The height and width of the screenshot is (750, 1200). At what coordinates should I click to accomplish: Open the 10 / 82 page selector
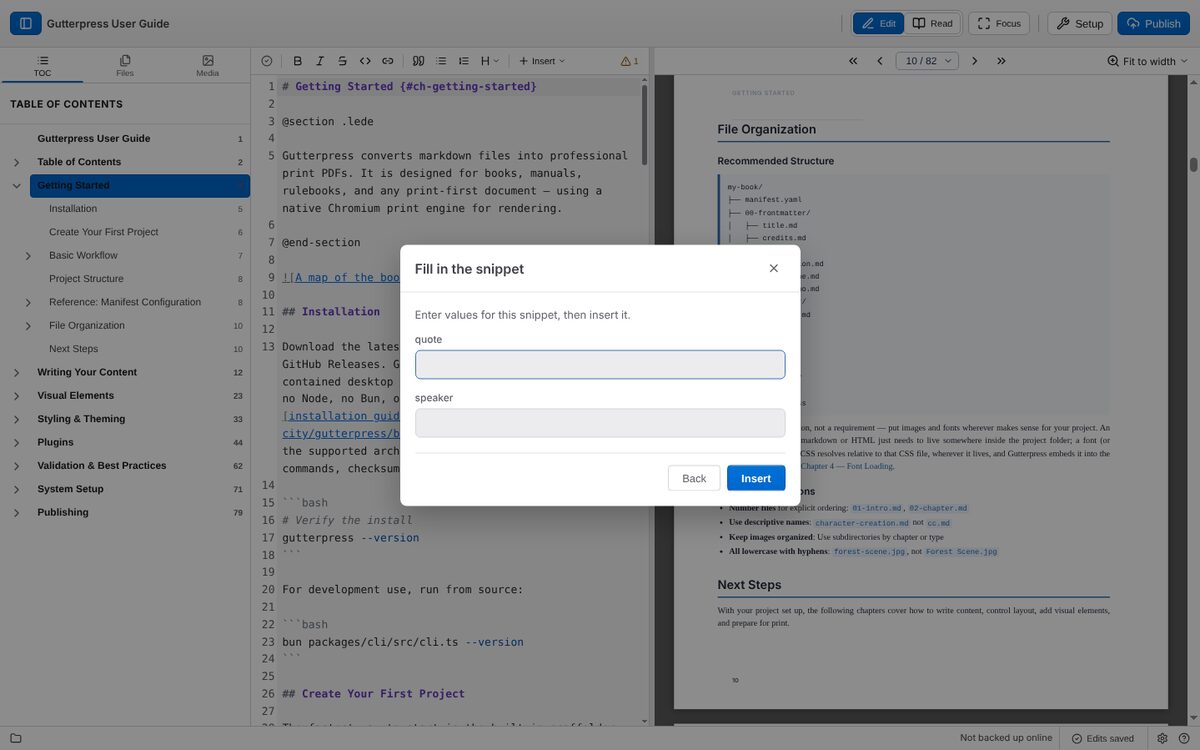[x=927, y=61]
